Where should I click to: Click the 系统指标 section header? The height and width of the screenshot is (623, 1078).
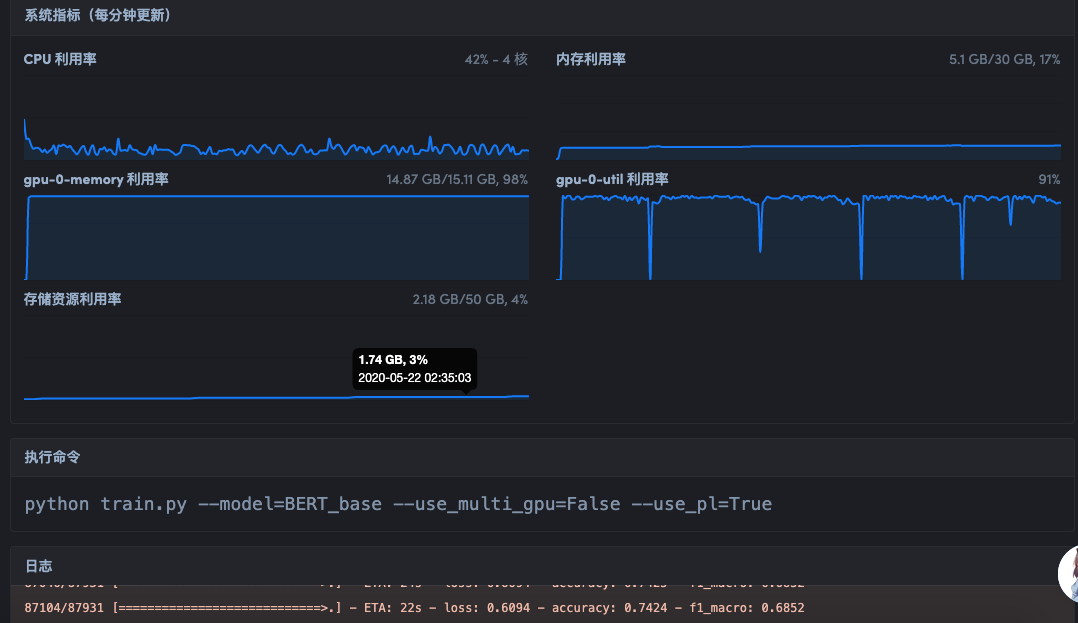[97, 16]
